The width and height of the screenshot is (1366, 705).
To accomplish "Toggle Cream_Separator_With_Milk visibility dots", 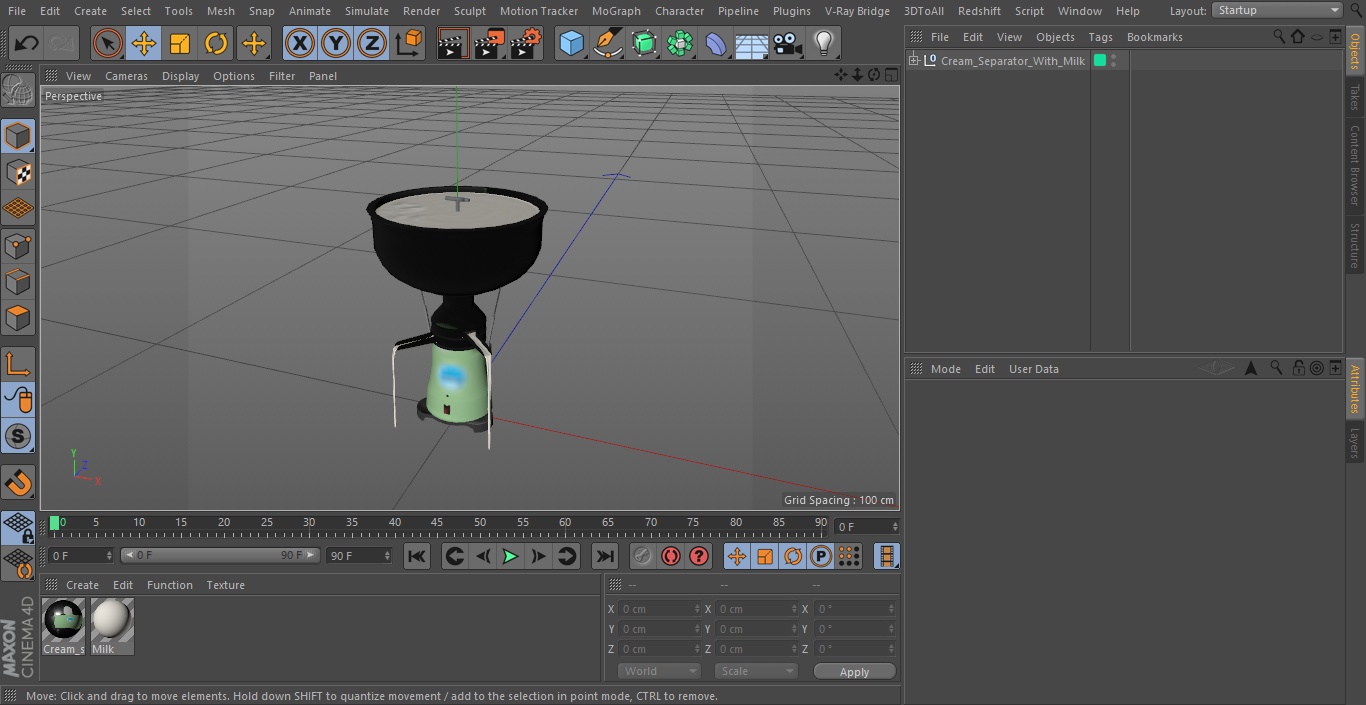I will (x=1113, y=61).
